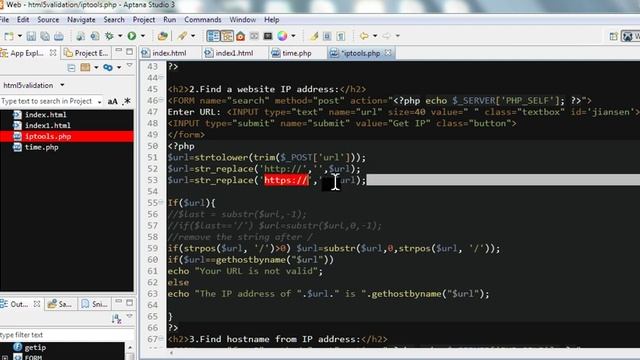The image size is (640, 360).
Task: Click the Open Perspective icon at top right
Action: [x=613, y=36]
